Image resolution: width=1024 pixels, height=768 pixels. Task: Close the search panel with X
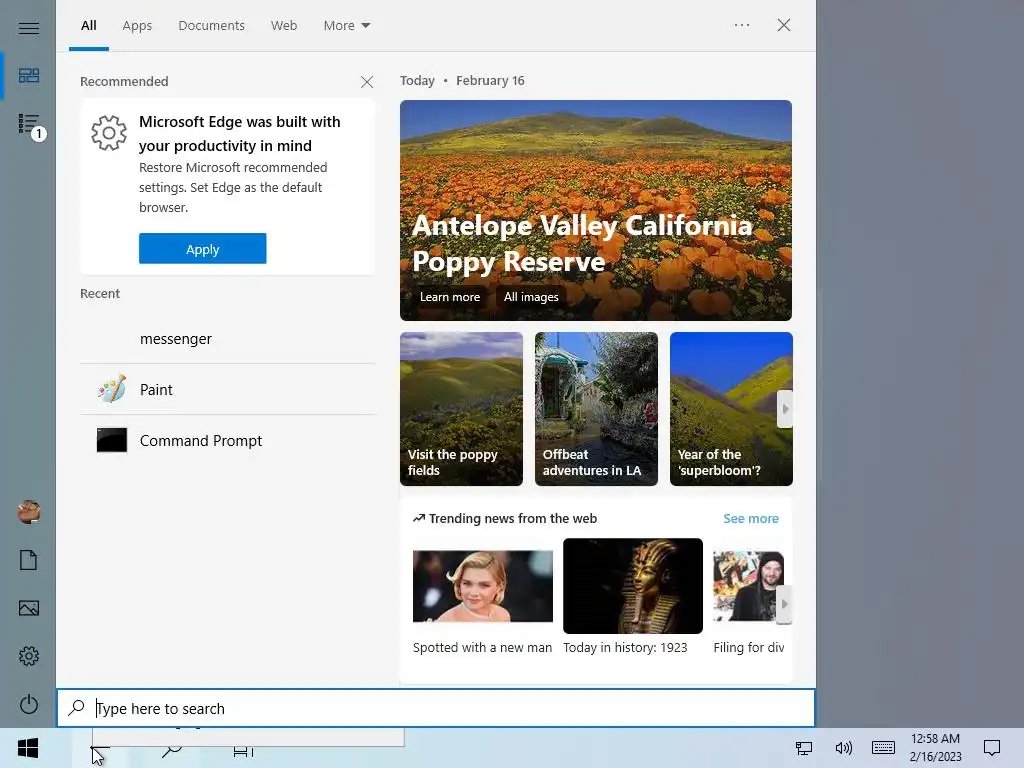pos(784,25)
